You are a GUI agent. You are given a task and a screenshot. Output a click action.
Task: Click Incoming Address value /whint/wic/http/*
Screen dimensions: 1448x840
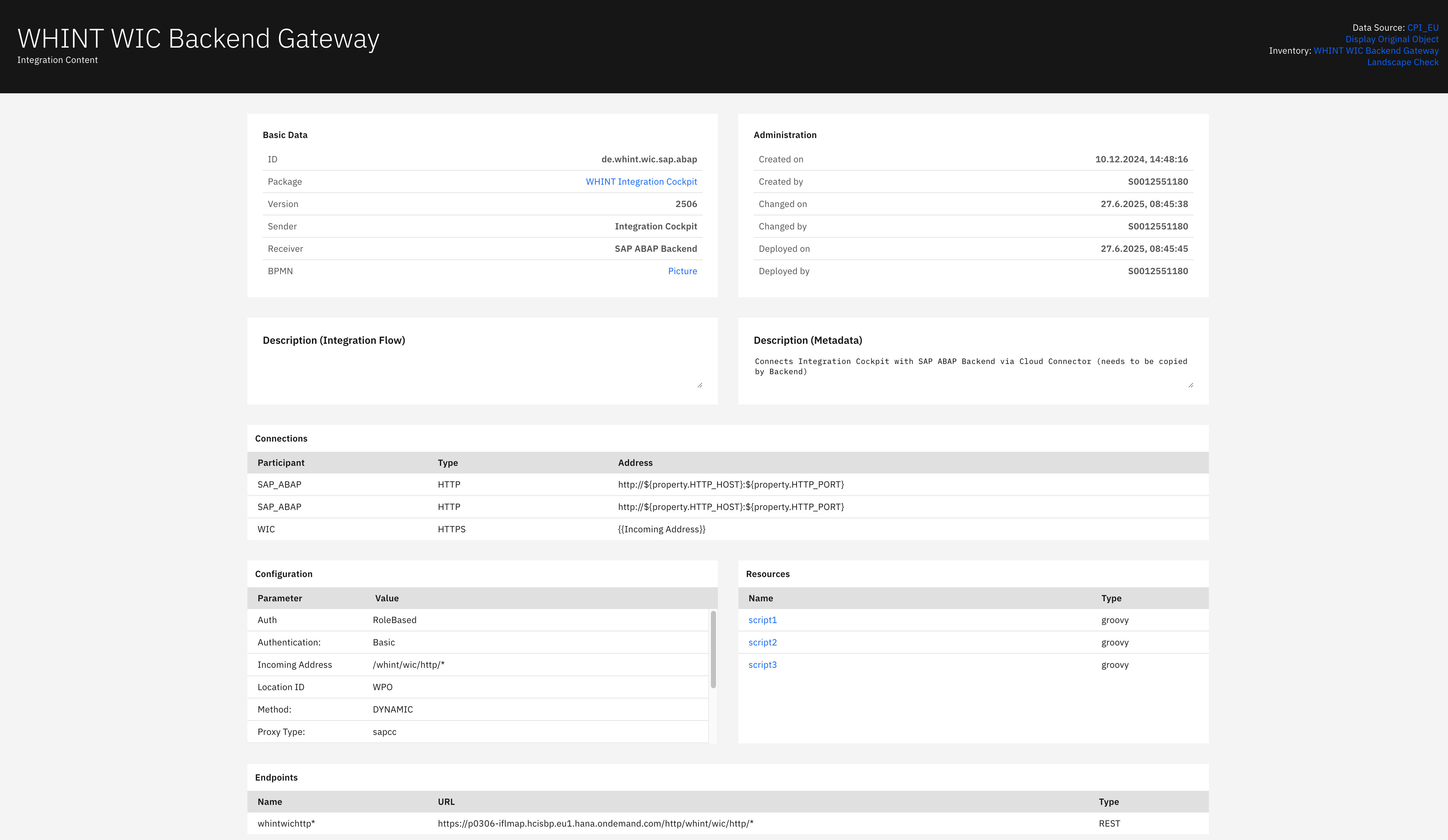click(409, 665)
